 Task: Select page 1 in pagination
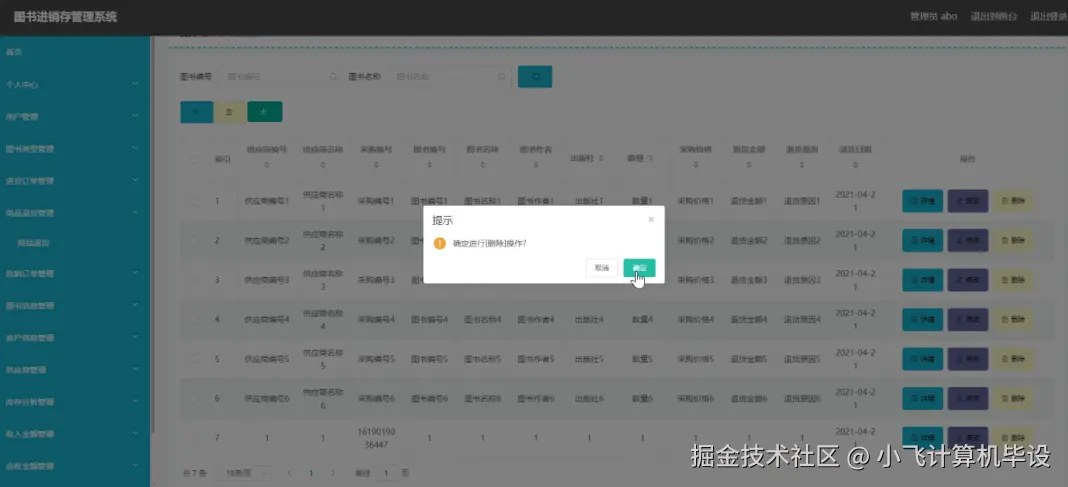click(x=311, y=473)
